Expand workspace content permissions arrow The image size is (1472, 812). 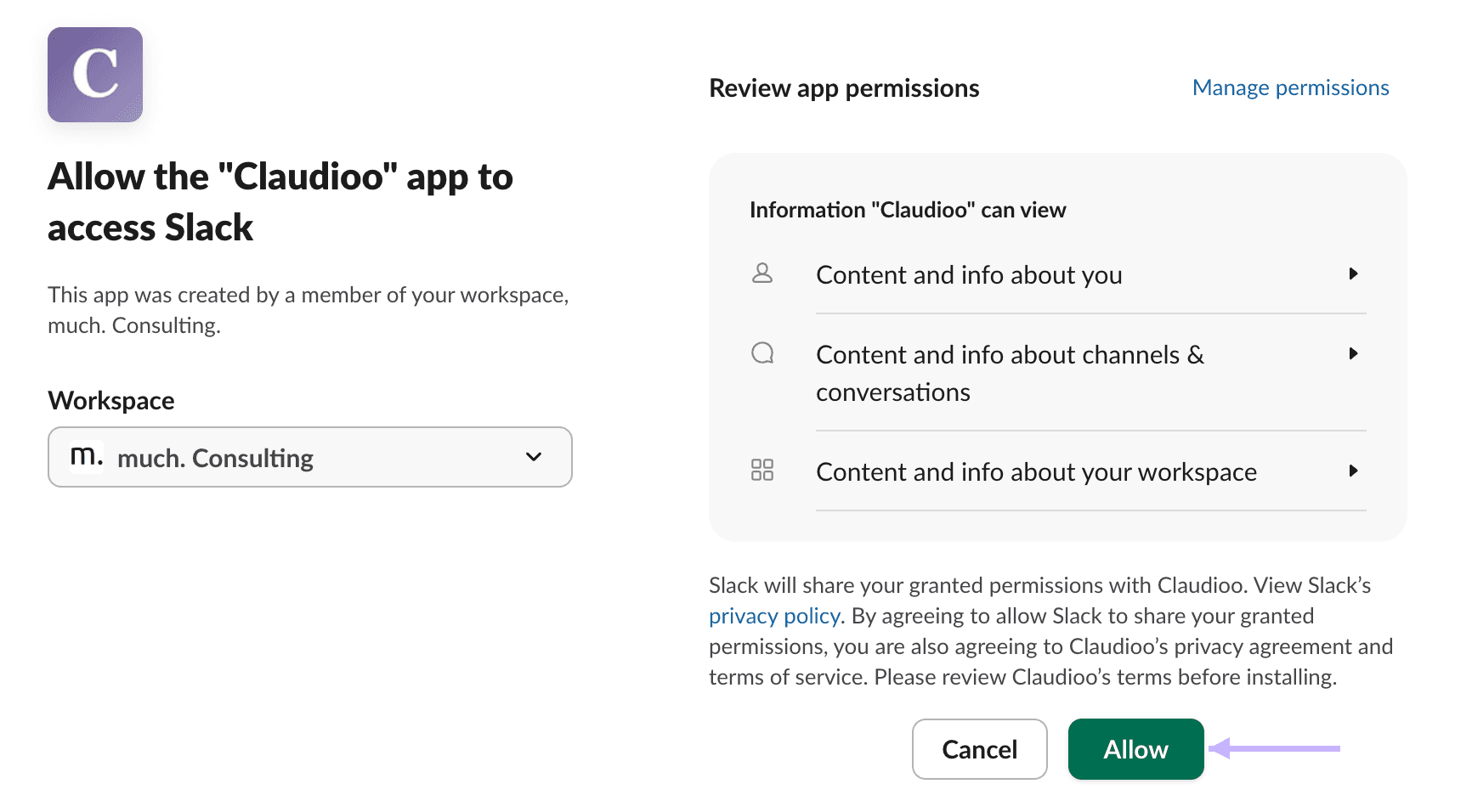(x=1353, y=471)
